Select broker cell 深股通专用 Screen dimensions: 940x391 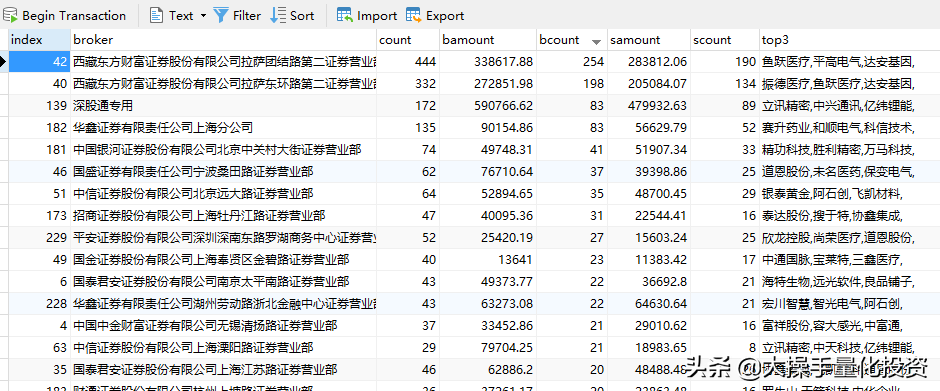click(x=224, y=106)
